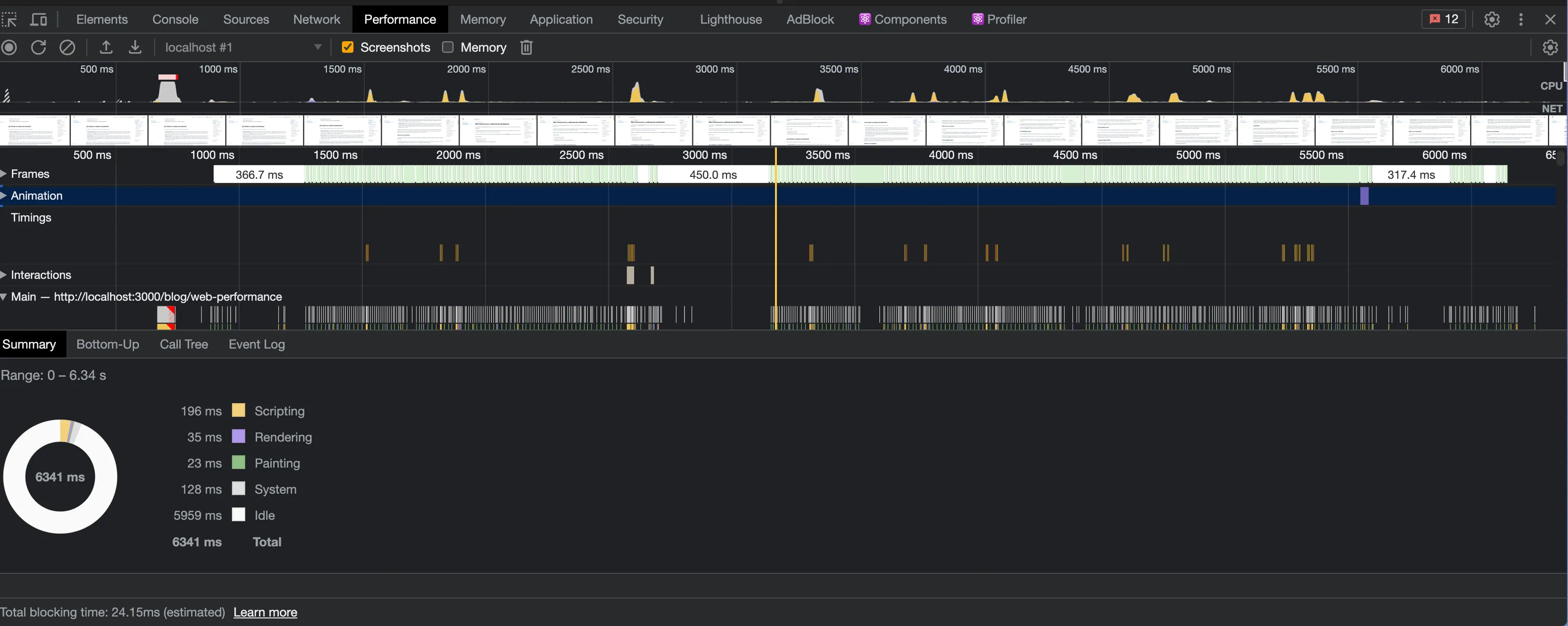
Task: Click the purple Animation event block
Action: pos(1364,196)
